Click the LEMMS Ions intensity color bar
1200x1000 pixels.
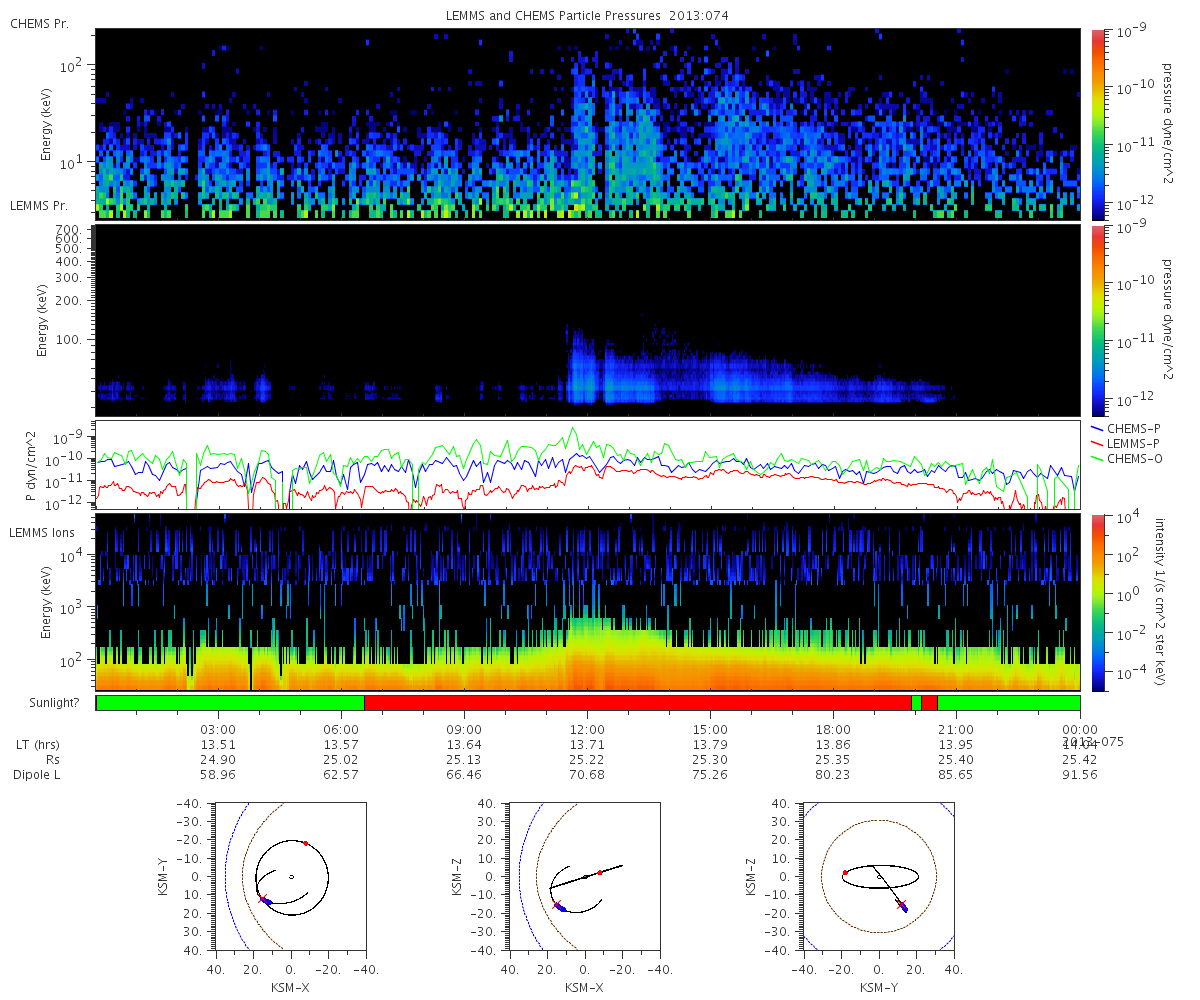tap(1097, 602)
